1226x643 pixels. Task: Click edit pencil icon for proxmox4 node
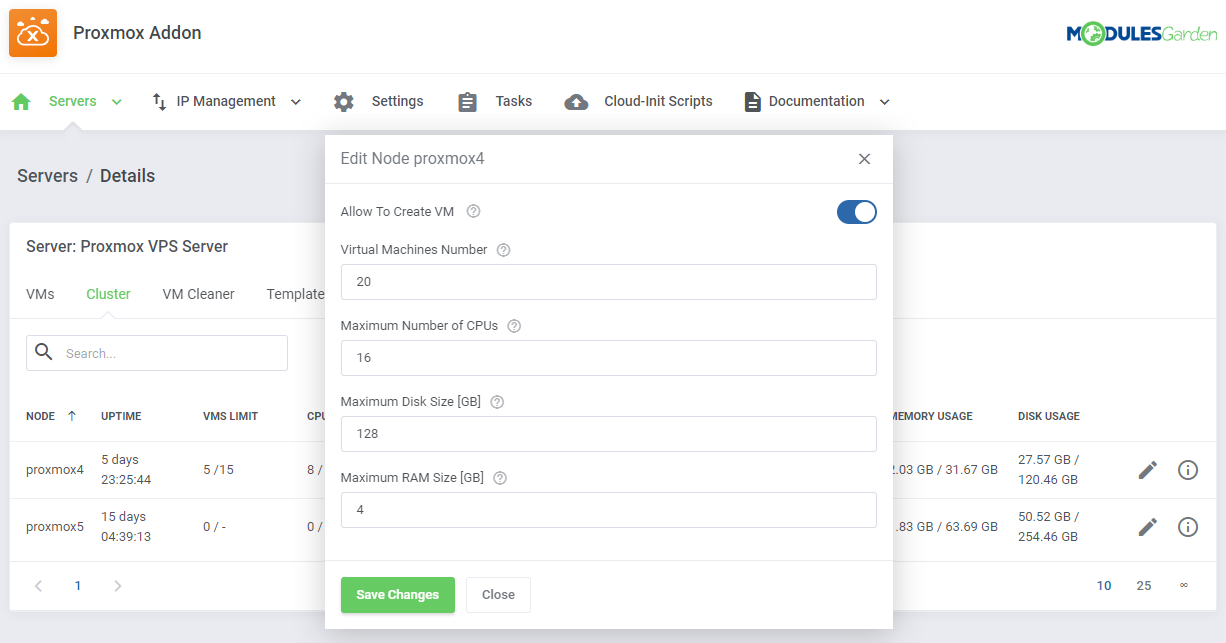pos(1148,470)
